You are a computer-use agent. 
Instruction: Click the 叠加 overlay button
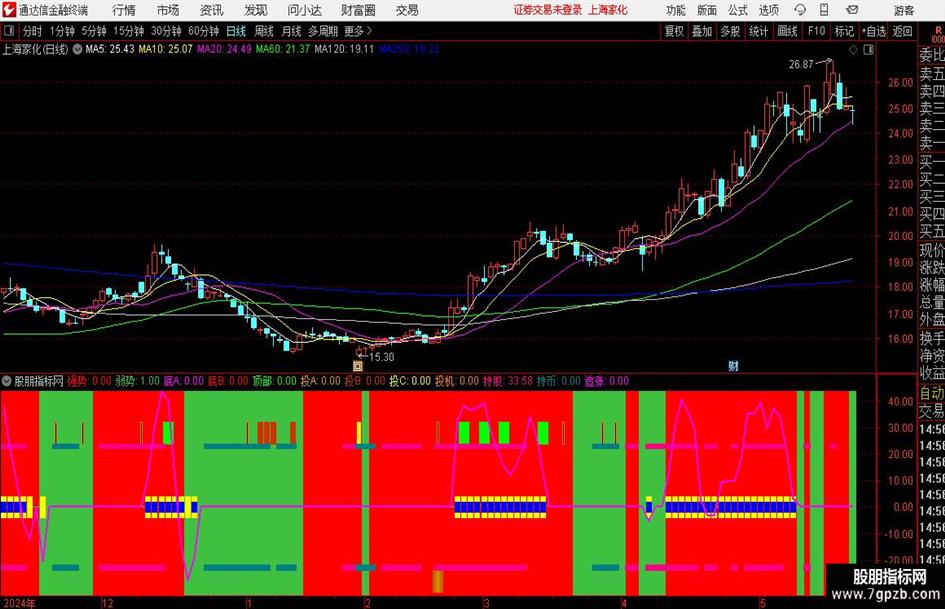click(x=702, y=31)
